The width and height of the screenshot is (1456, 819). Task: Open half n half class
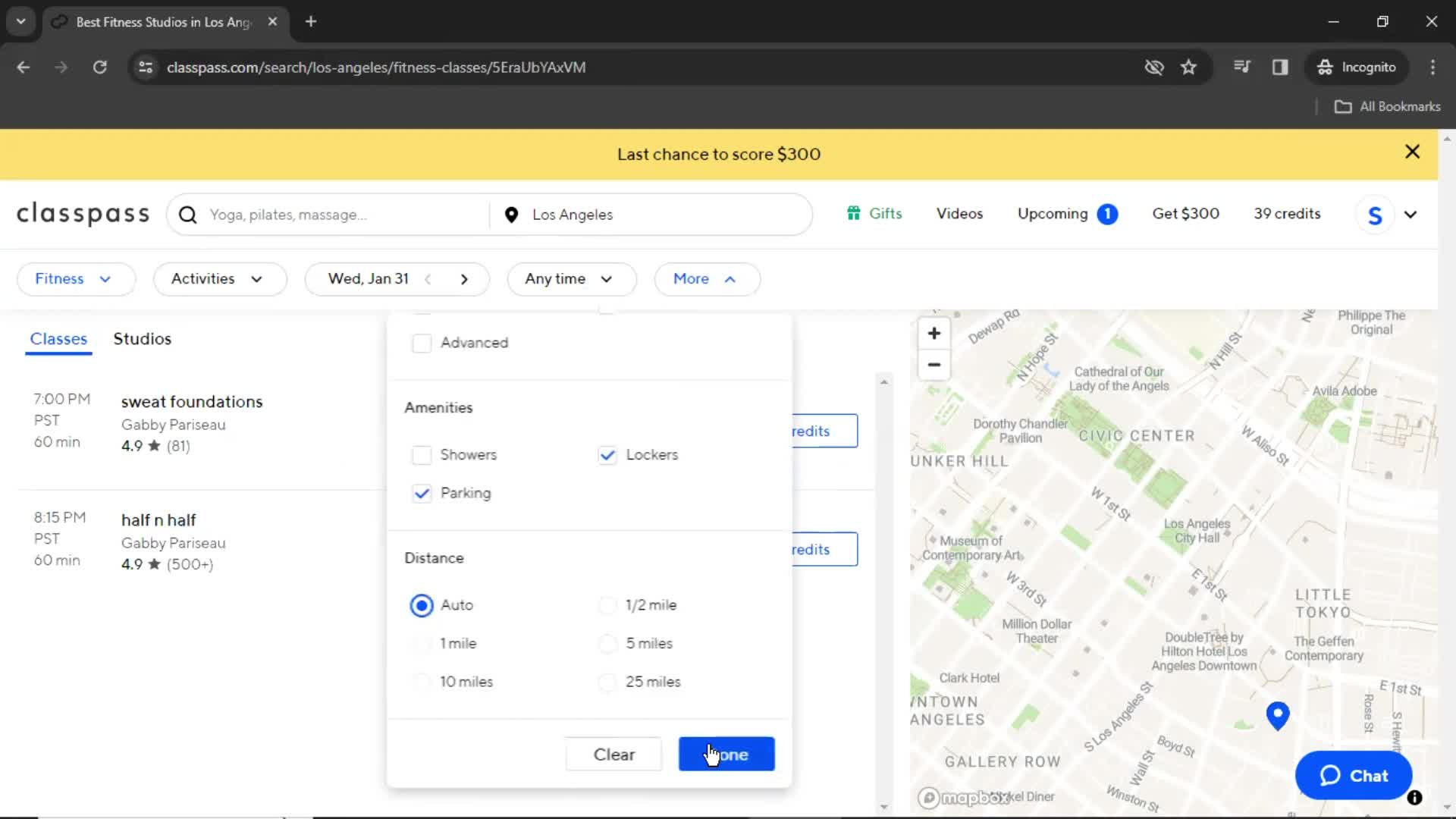158,520
